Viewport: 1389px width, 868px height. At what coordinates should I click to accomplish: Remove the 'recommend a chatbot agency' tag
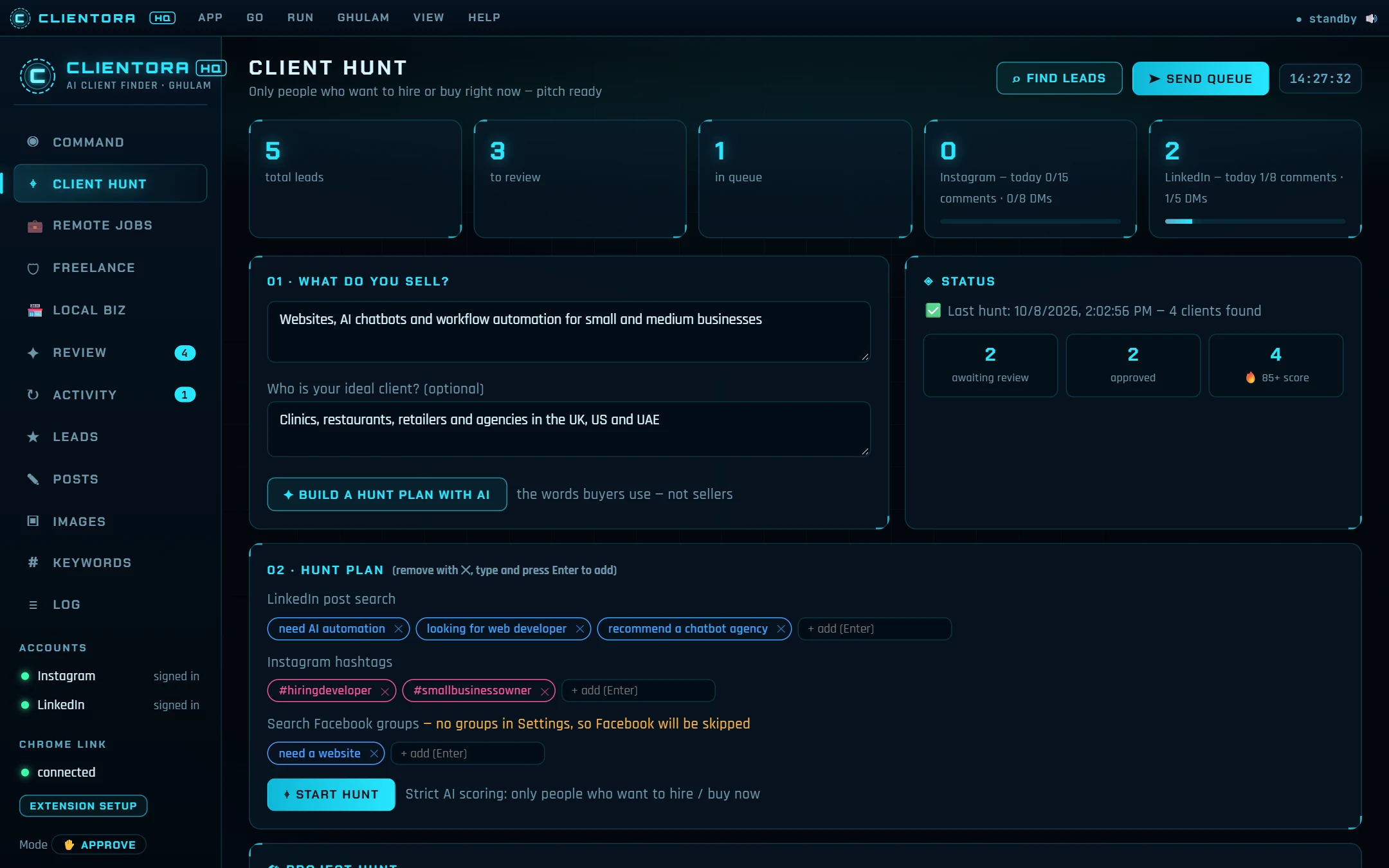coord(781,629)
